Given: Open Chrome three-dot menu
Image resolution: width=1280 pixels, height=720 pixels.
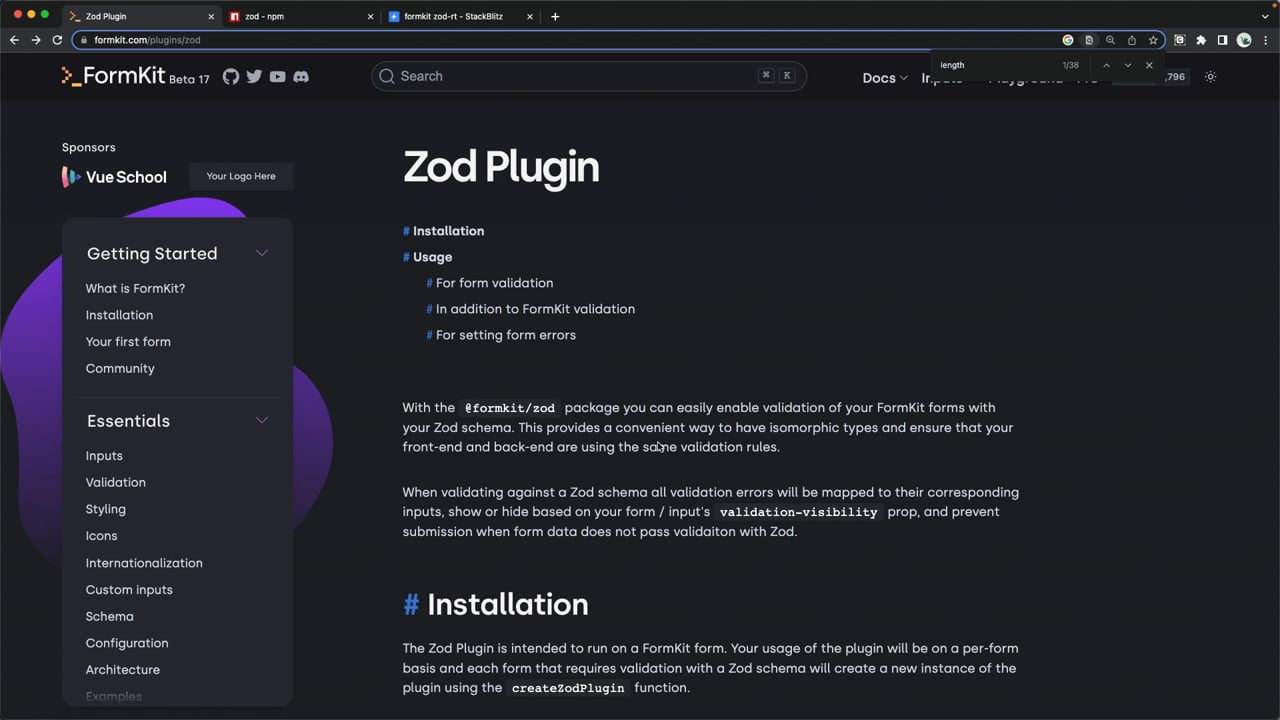Looking at the screenshot, I should [1265, 40].
